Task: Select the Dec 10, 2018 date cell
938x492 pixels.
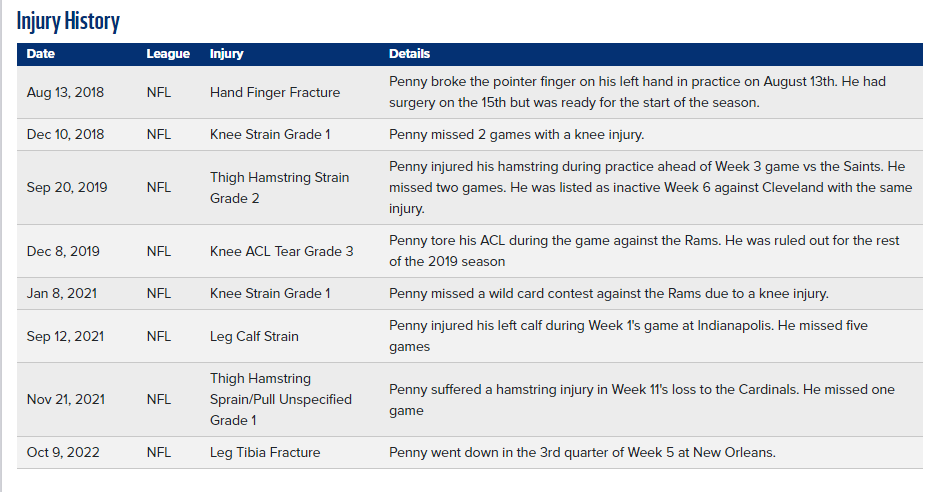Action: coord(65,134)
